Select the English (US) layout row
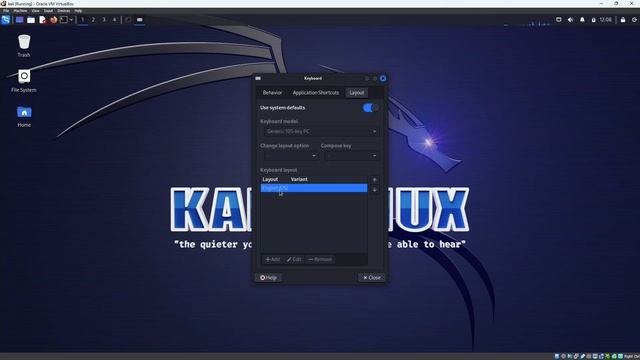The width and height of the screenshot is (640, 360). click(x=313, y=188)
